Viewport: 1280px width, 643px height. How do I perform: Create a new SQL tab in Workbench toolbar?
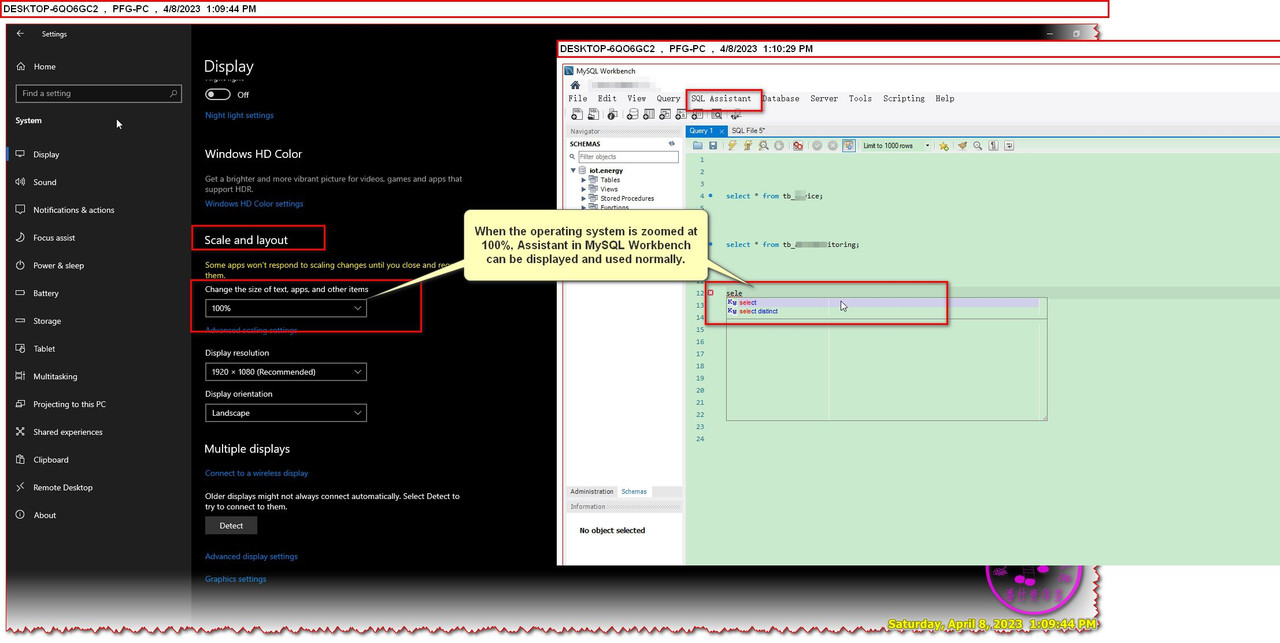click(x=576, y=114)
